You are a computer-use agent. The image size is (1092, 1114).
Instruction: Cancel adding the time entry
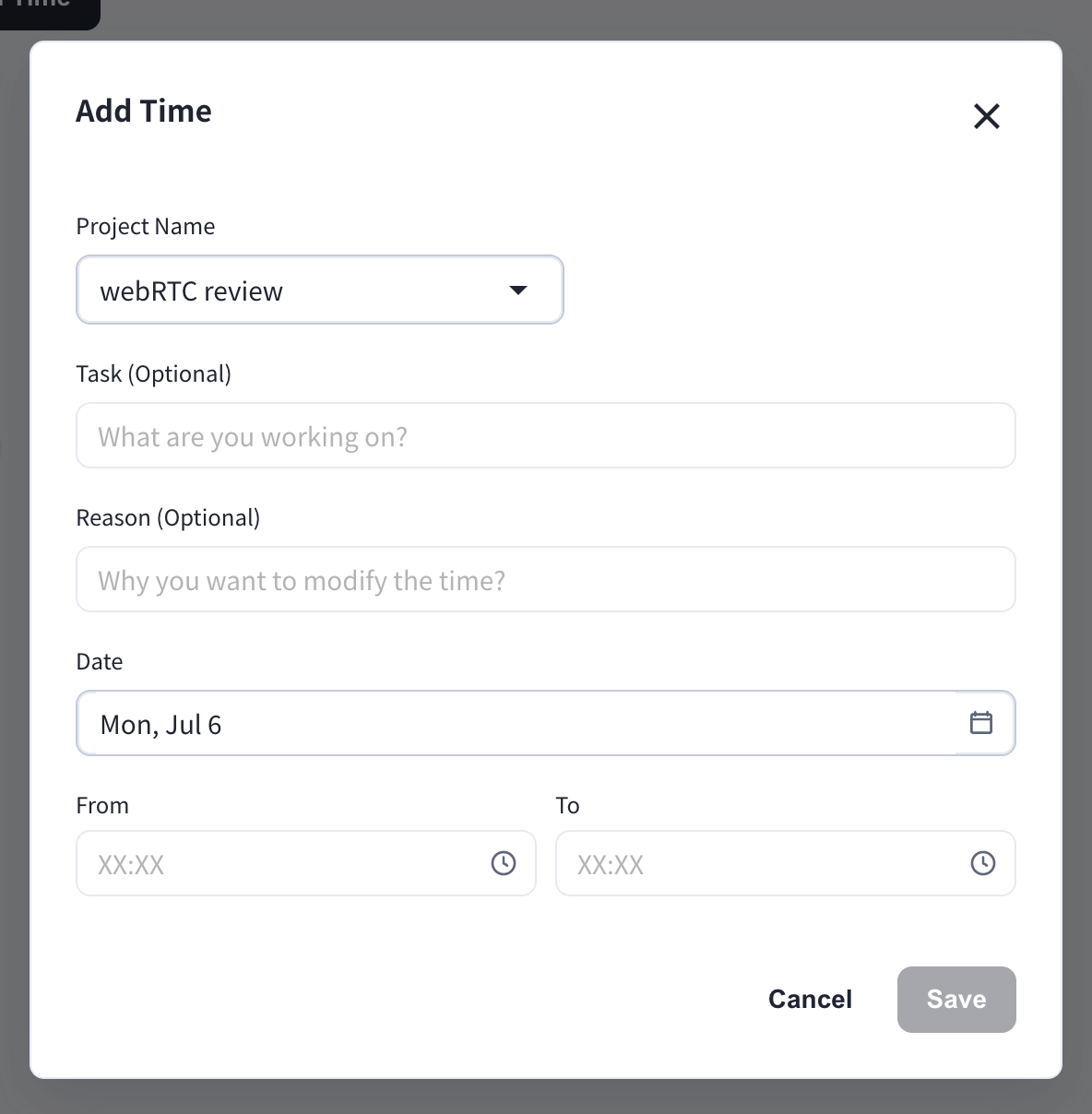tap(810, 1000)
